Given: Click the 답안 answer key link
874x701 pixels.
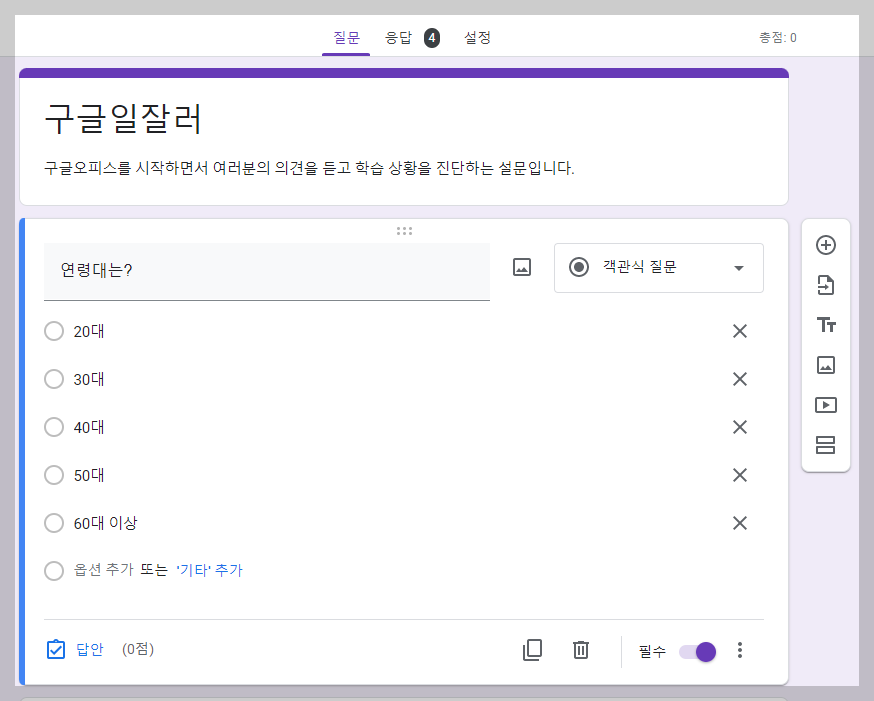Looking at the screenshot, I should click(x=90, y=649).
